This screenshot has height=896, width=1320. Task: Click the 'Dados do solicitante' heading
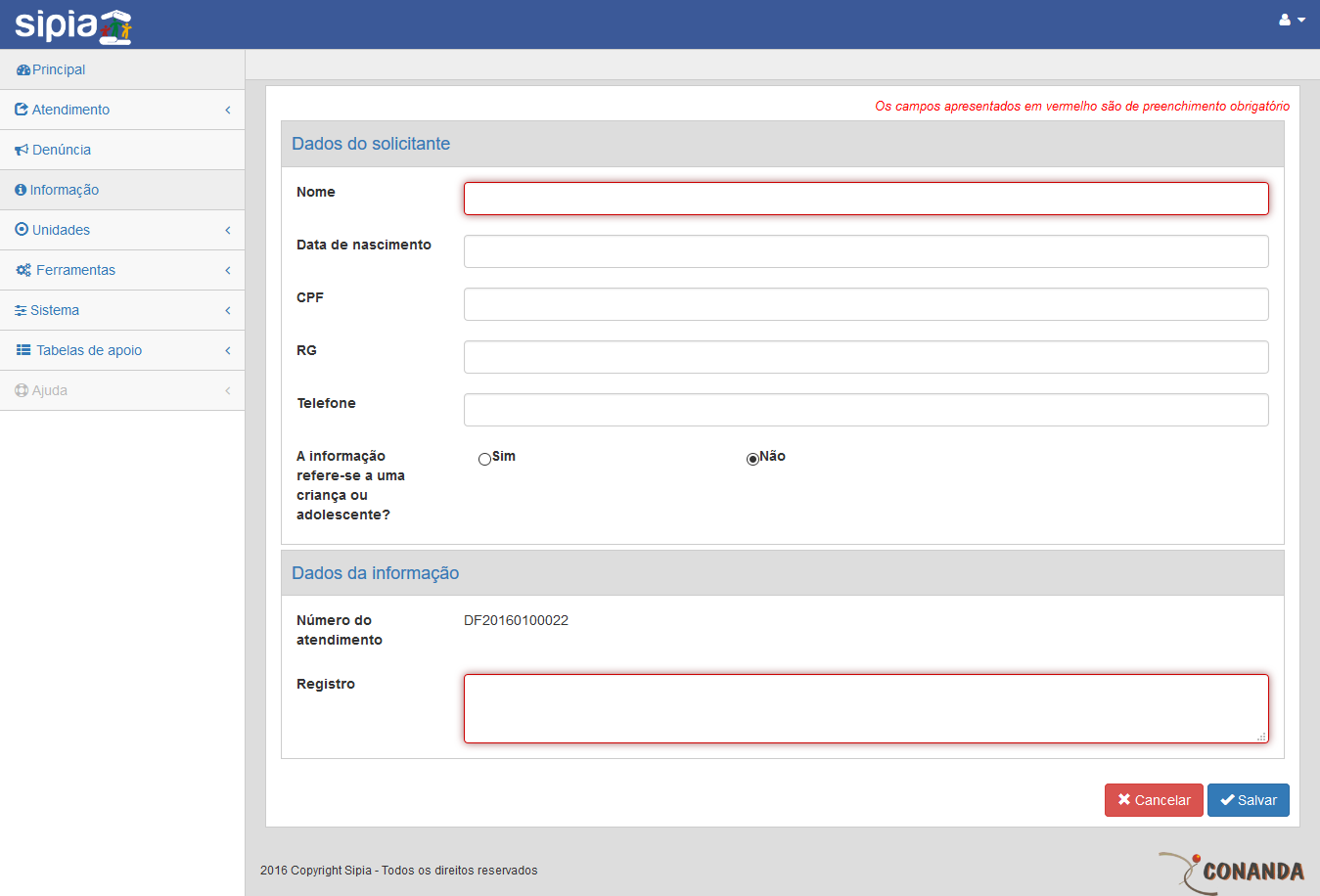pos(371,144)
